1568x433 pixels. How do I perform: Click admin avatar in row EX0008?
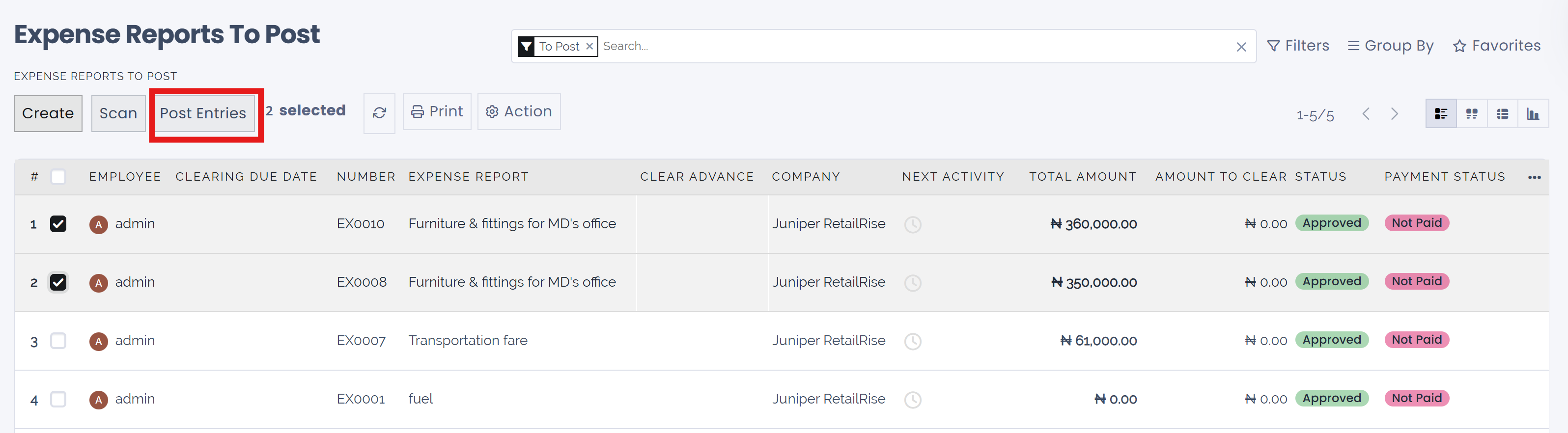(x=99, y=283)
